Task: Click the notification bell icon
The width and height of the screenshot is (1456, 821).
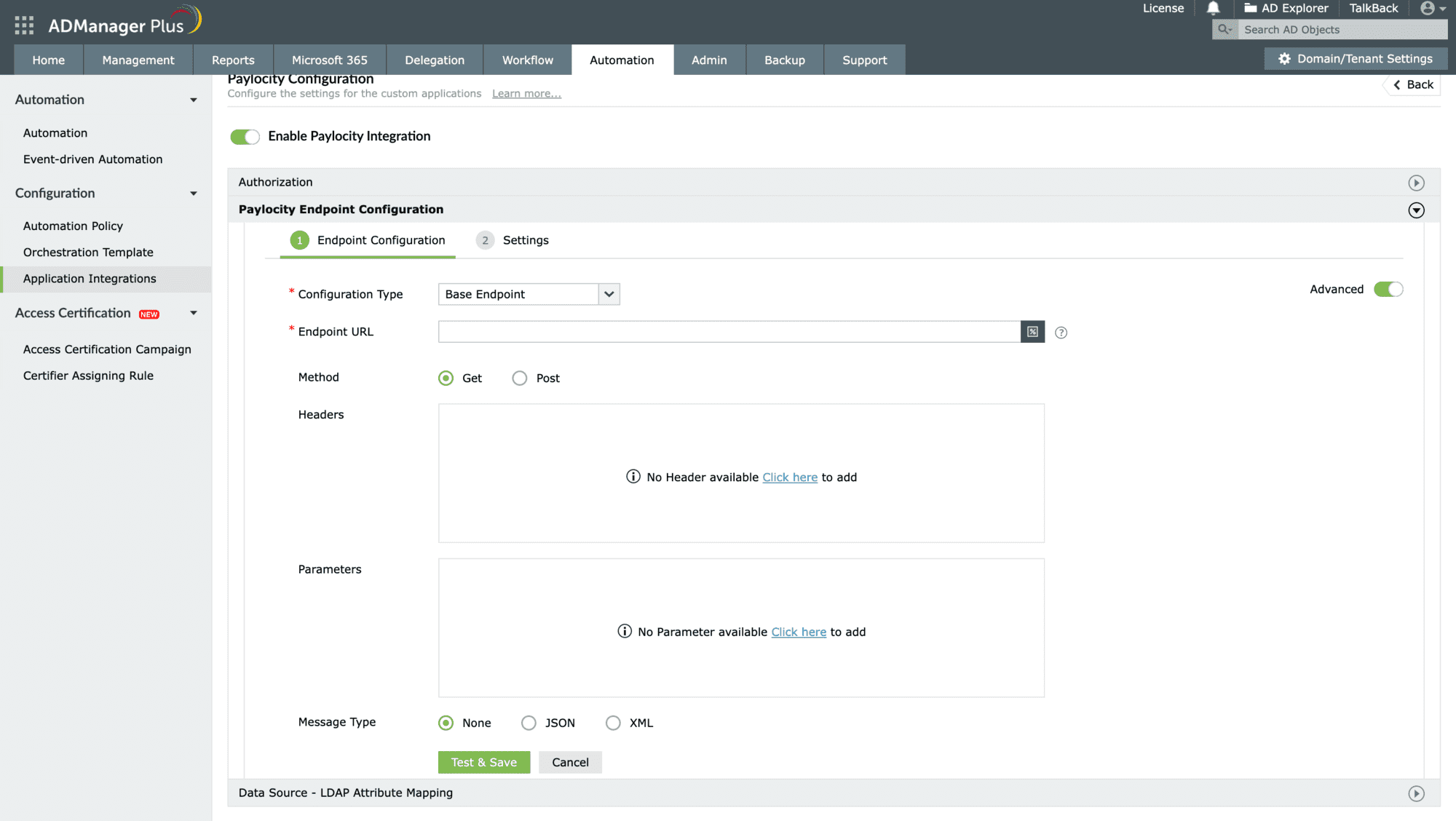Action: pos(1213,9)
